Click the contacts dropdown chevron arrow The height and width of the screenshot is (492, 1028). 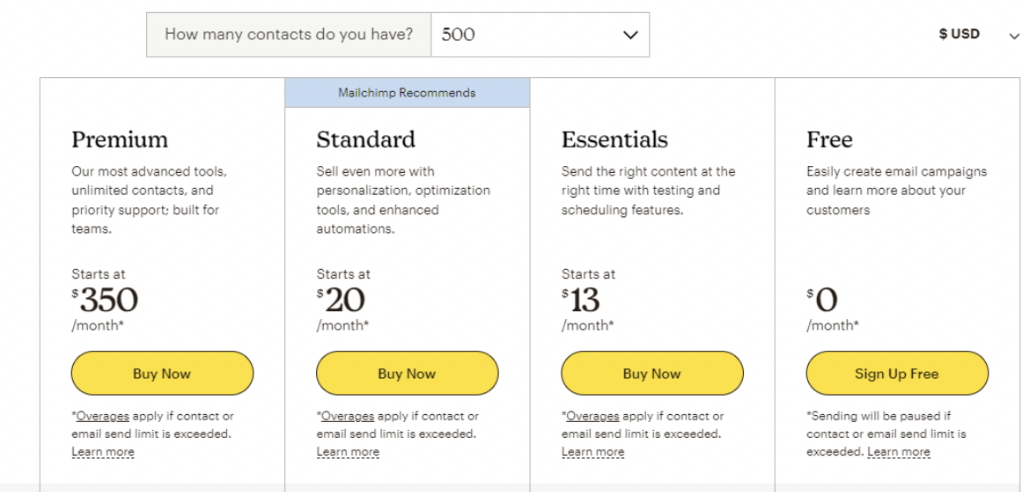tap(630, 34)
